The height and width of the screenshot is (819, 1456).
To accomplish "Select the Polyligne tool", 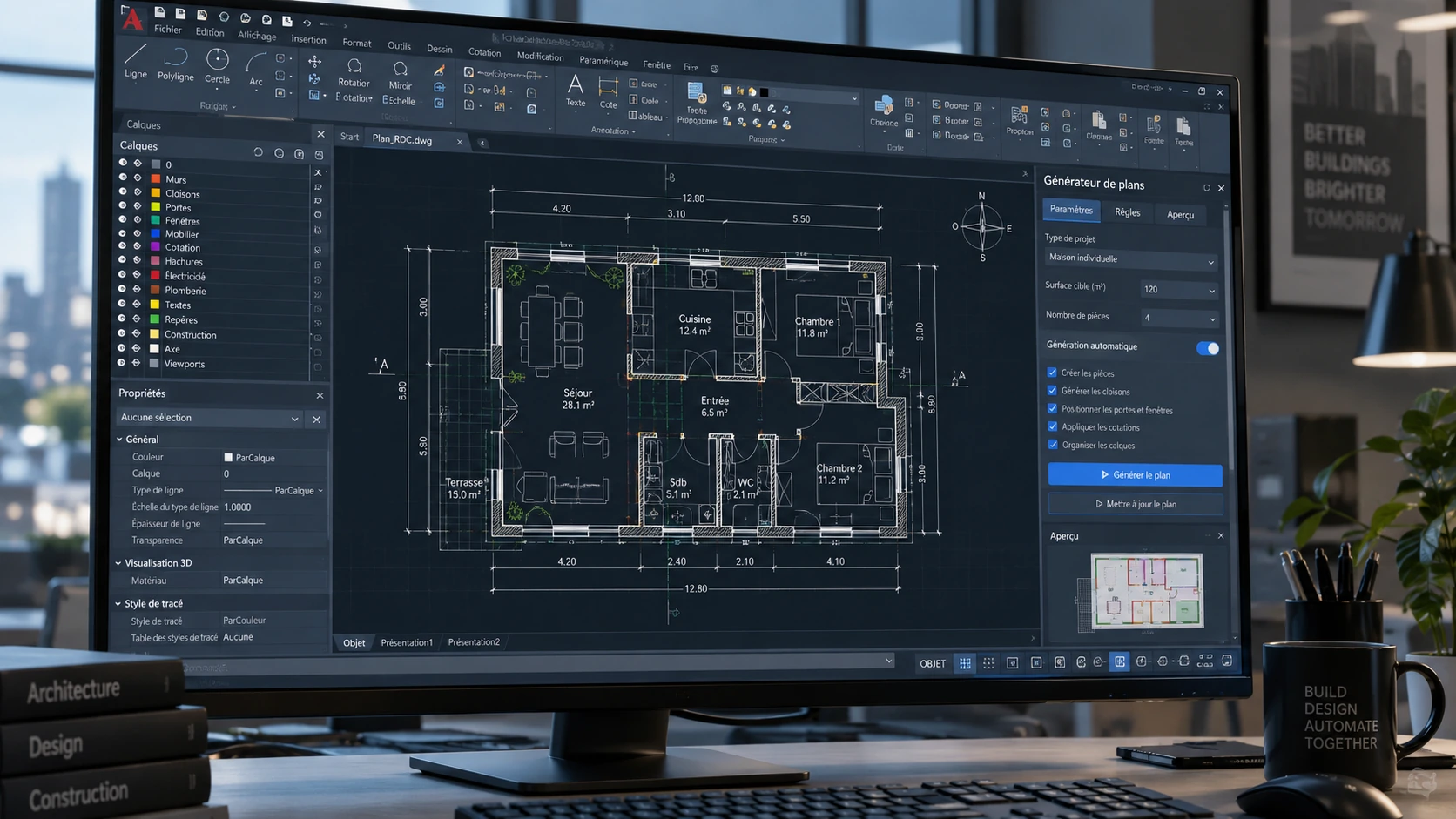I will click(176, 65).
